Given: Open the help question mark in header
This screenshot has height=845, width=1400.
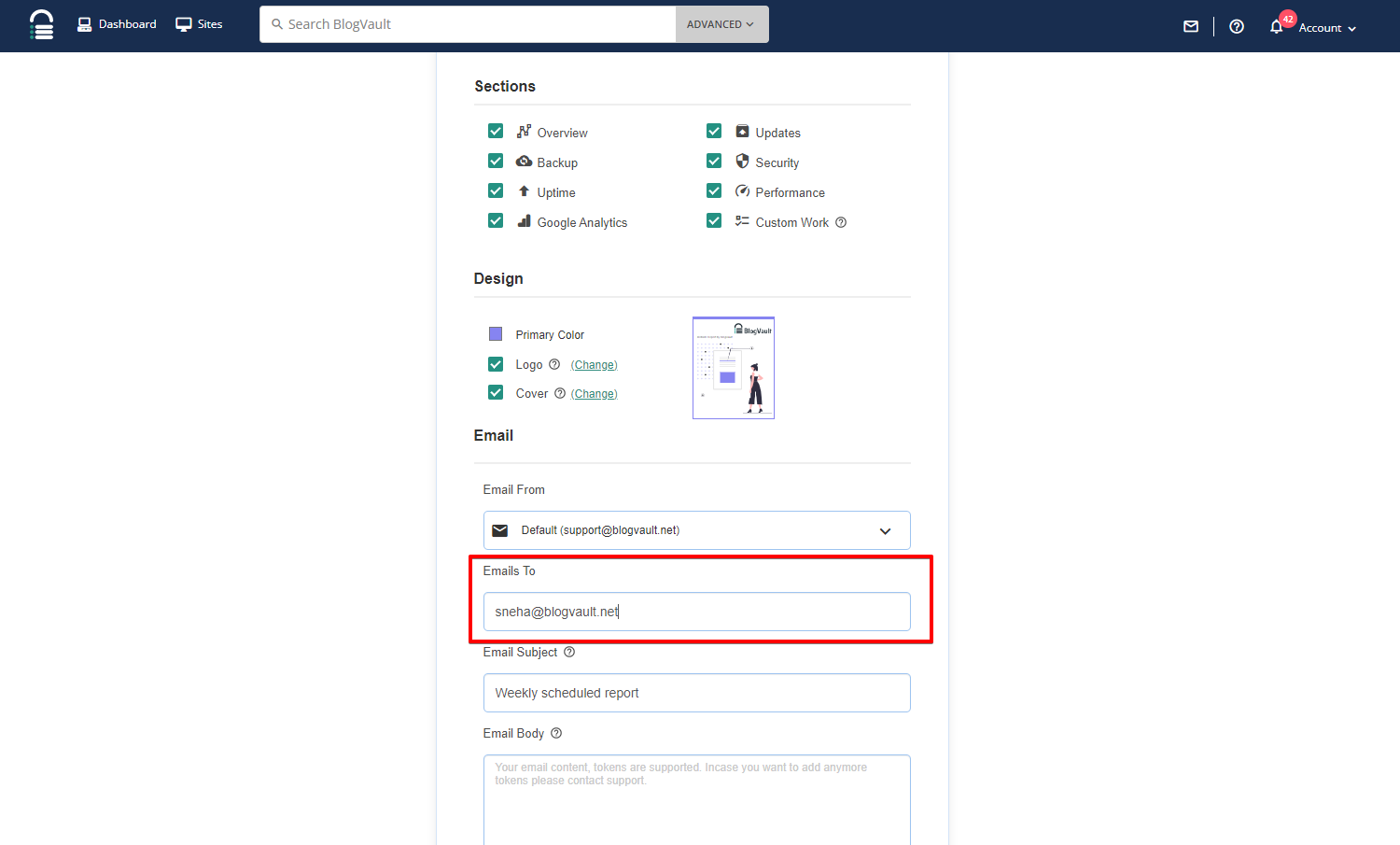Looking at the screenshot, I should pos(1237,26).
